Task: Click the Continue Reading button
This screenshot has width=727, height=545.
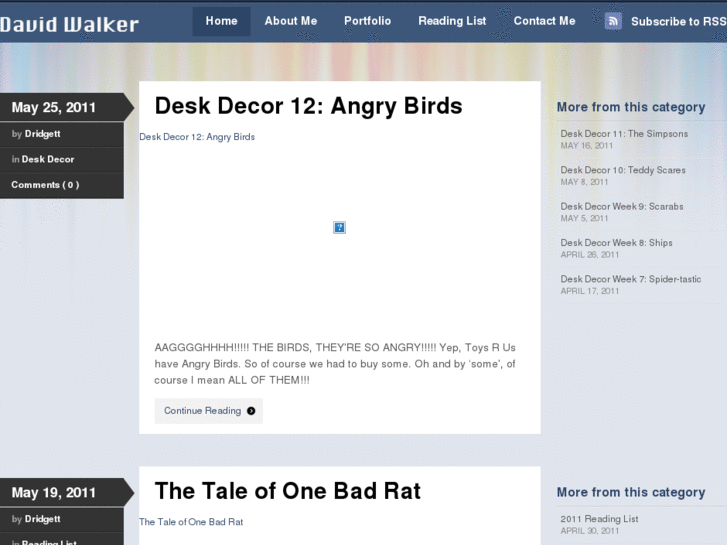Action: [209, 411]
